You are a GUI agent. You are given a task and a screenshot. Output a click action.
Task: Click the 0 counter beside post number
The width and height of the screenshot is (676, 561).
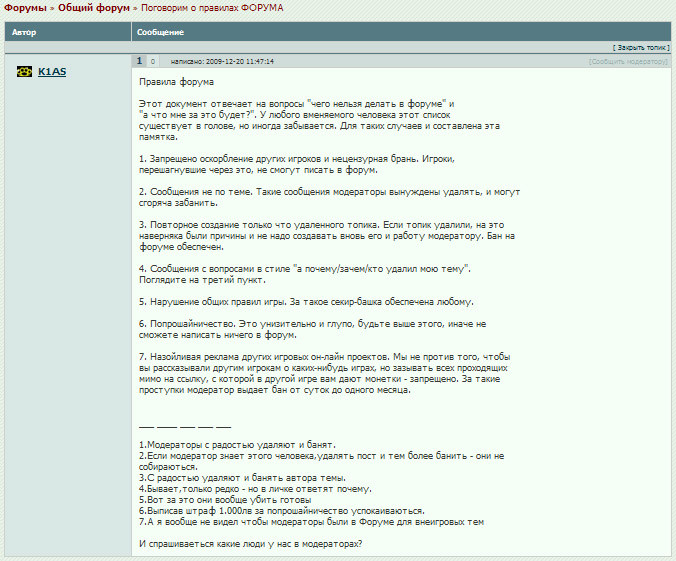pyautogui.click(x=153, y=62)
